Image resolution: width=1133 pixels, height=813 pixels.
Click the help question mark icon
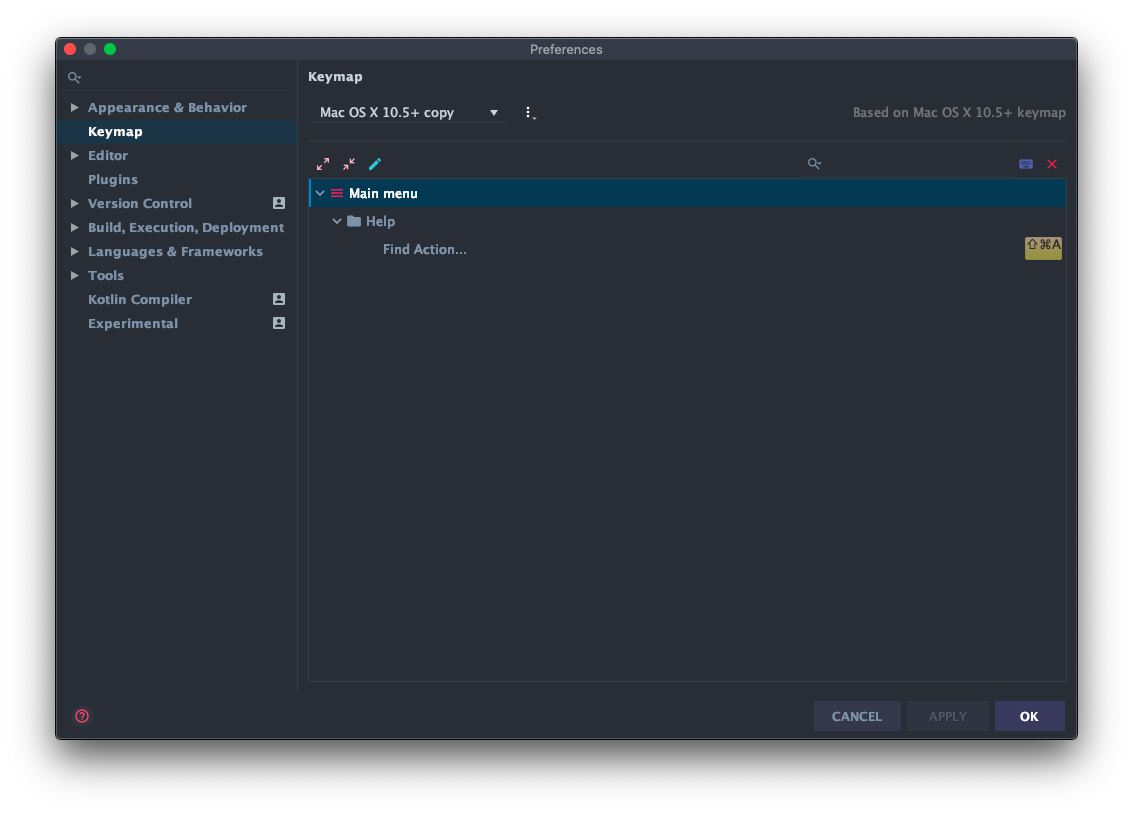82,716
